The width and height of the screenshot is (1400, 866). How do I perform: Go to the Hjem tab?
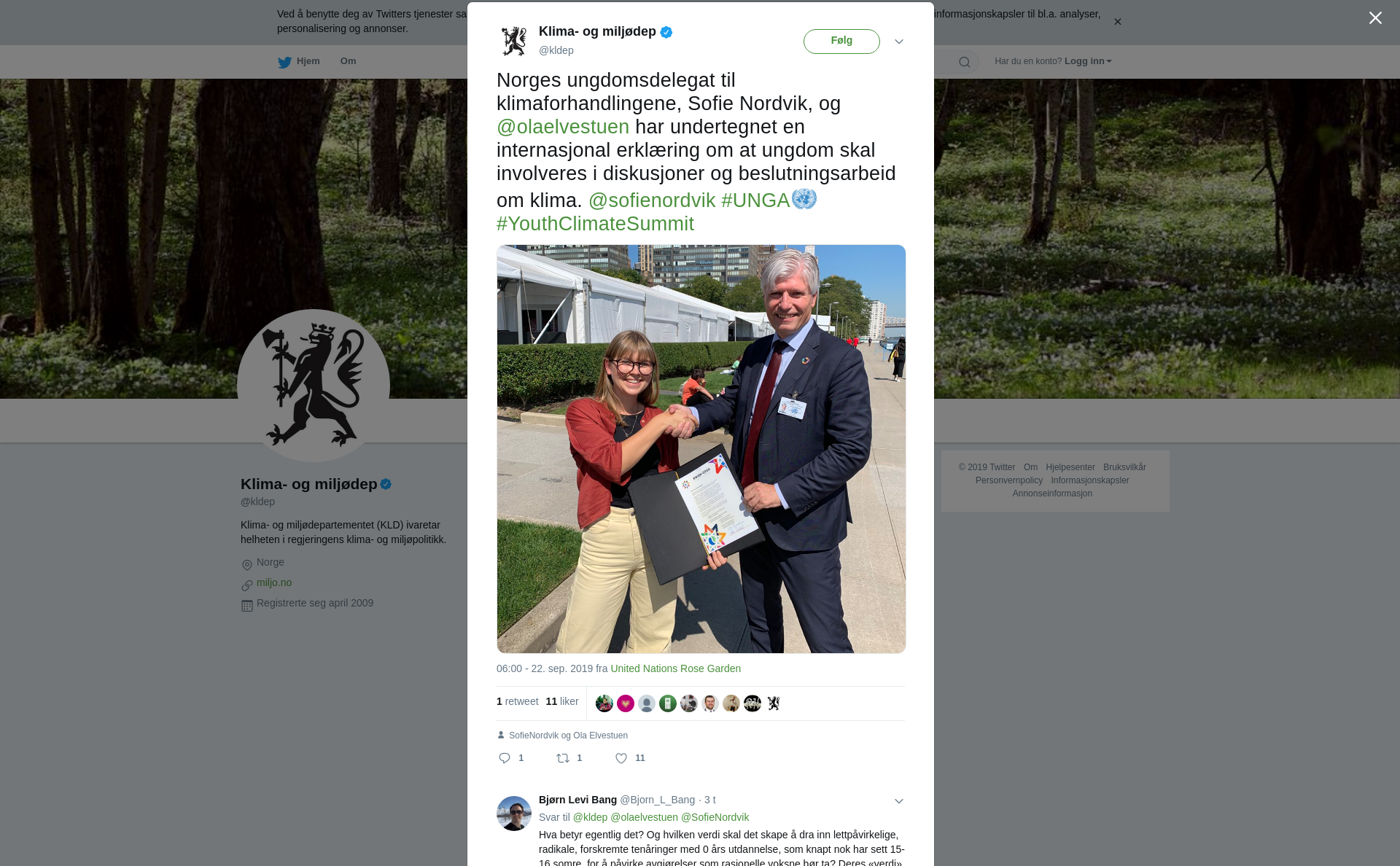308,61
